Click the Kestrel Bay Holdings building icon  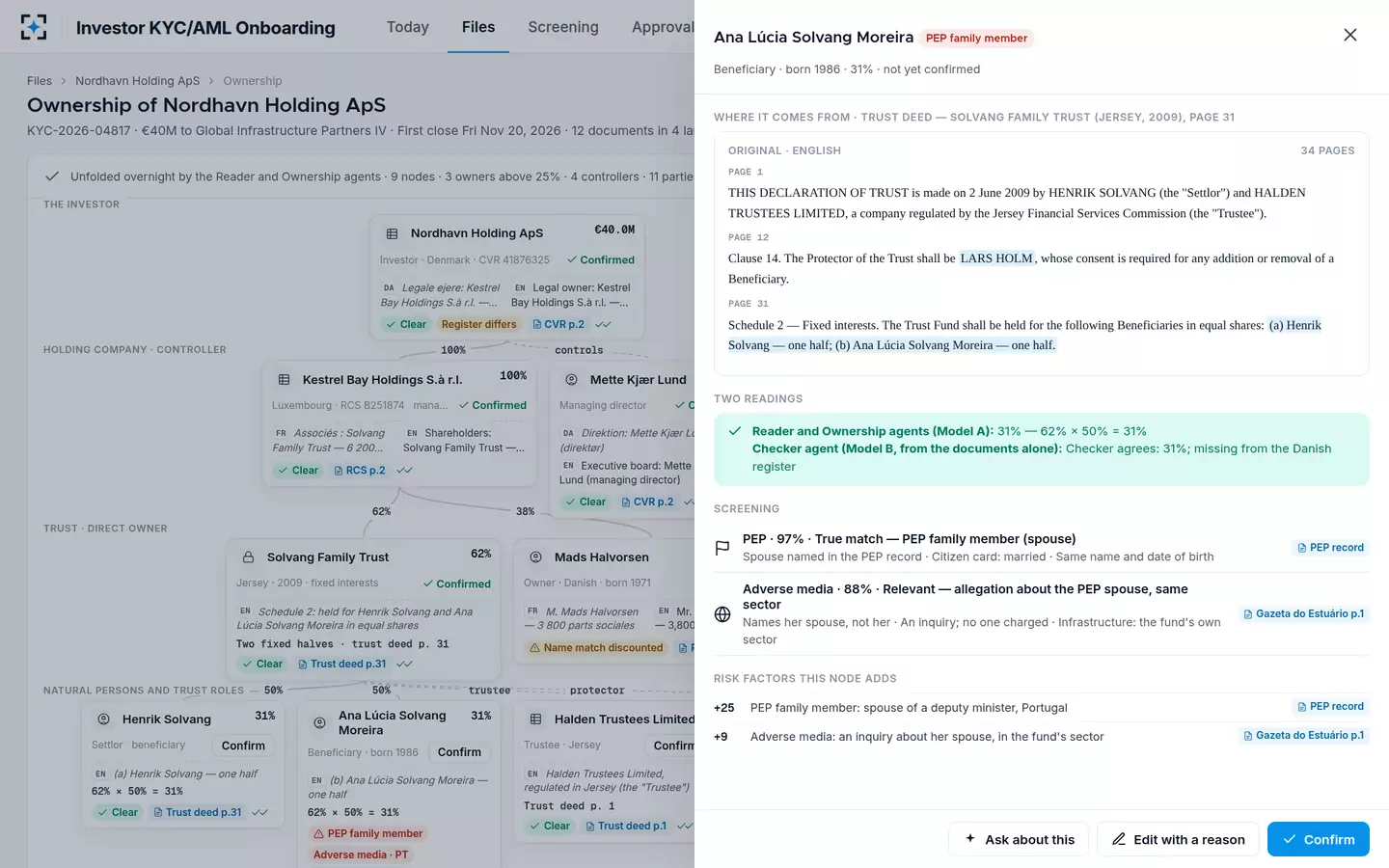(x=284, y=380)
